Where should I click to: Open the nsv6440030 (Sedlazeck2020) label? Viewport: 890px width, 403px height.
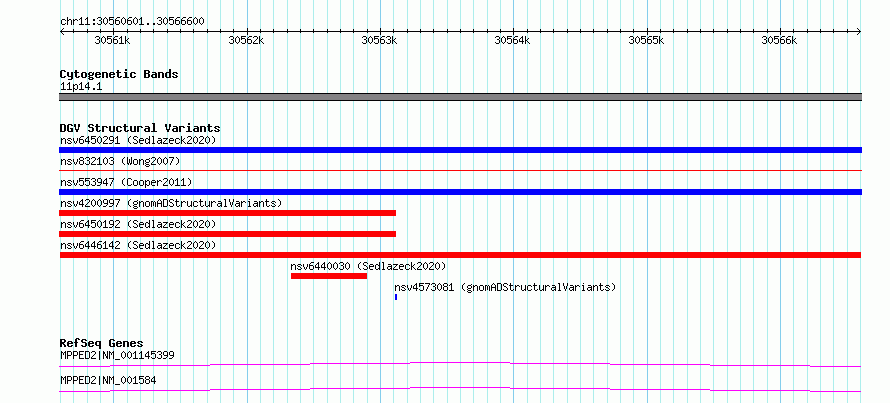click(x=368, y=266)
